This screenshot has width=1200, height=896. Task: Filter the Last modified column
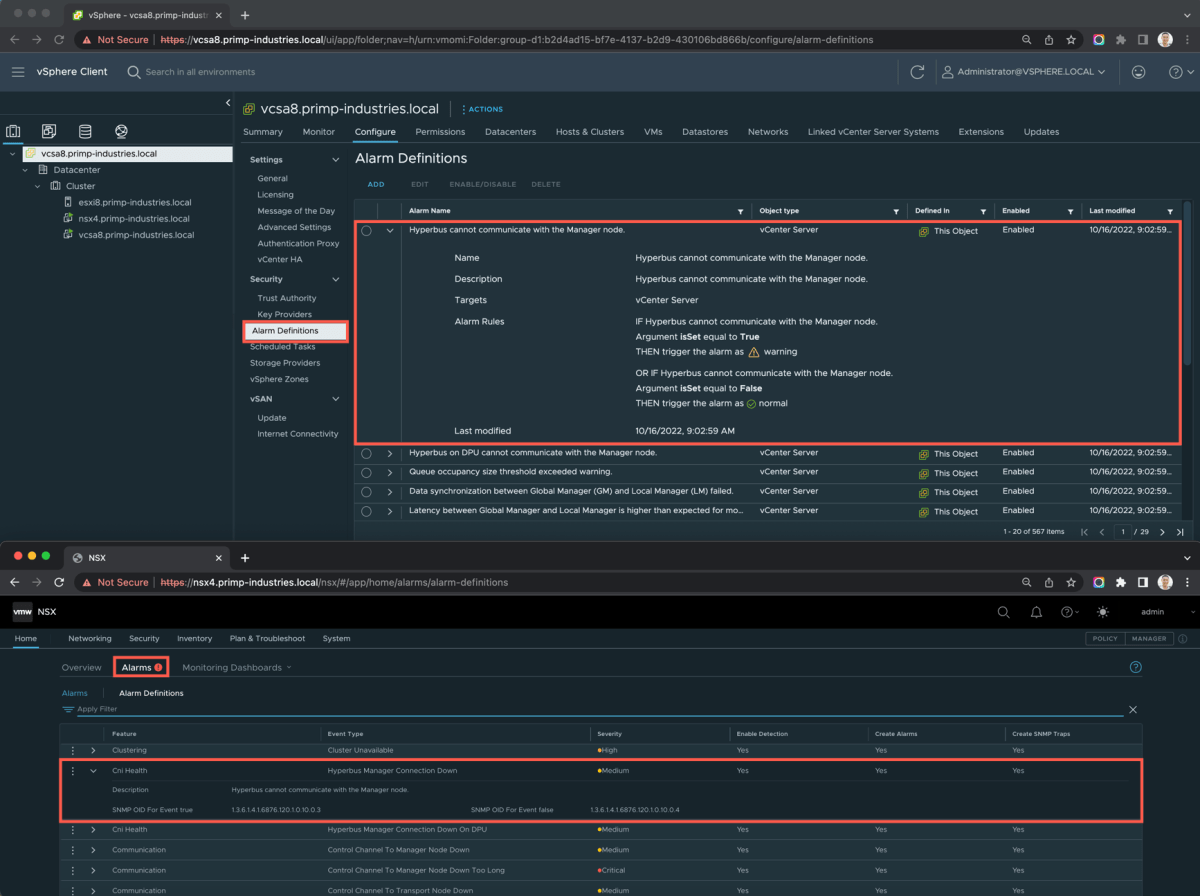(x=1170, y=212)
